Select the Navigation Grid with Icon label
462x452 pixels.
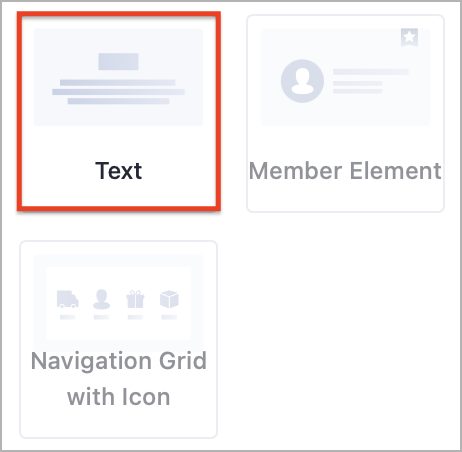click(x=119, y=379)
